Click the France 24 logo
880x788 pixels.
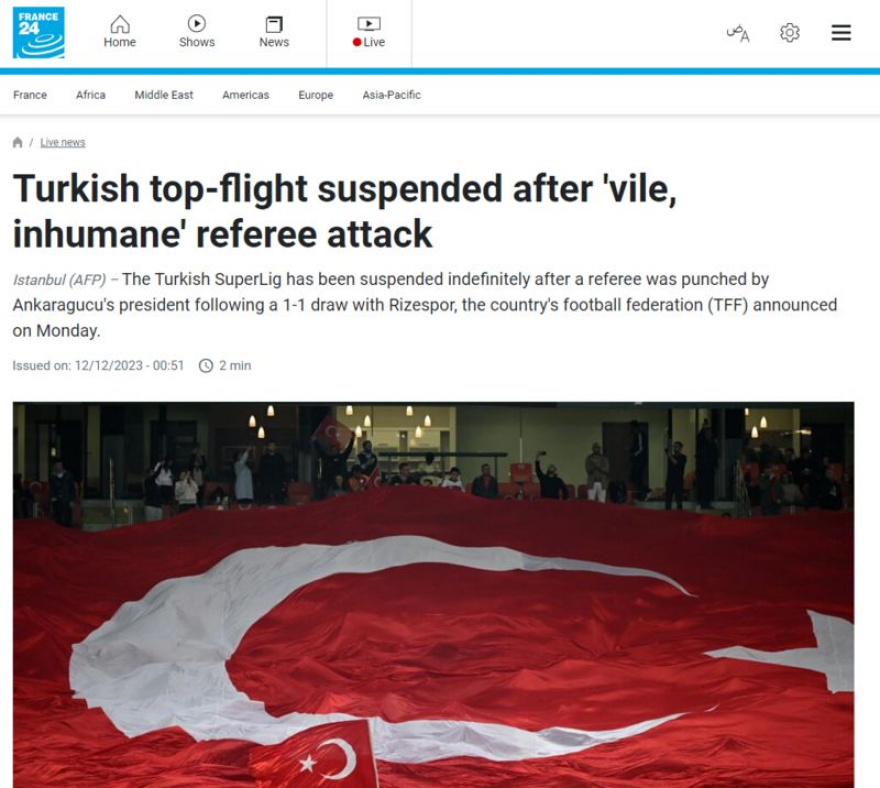(x=39, y=33)
